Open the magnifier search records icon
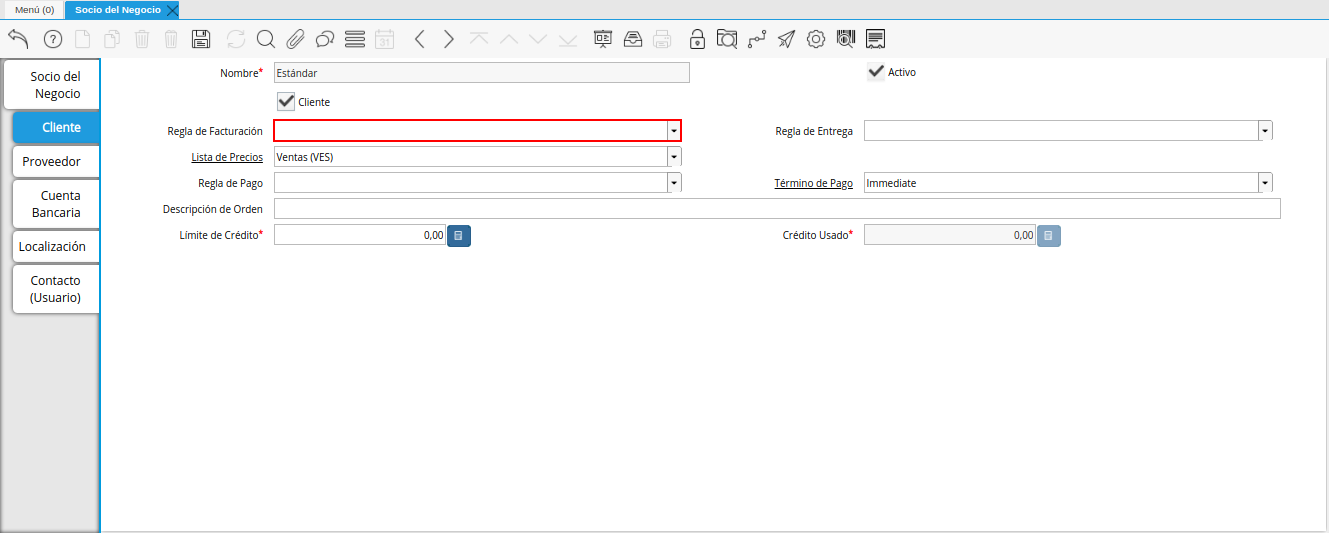The width and height of the screenshot is (1329, 533). coord(265,39)
